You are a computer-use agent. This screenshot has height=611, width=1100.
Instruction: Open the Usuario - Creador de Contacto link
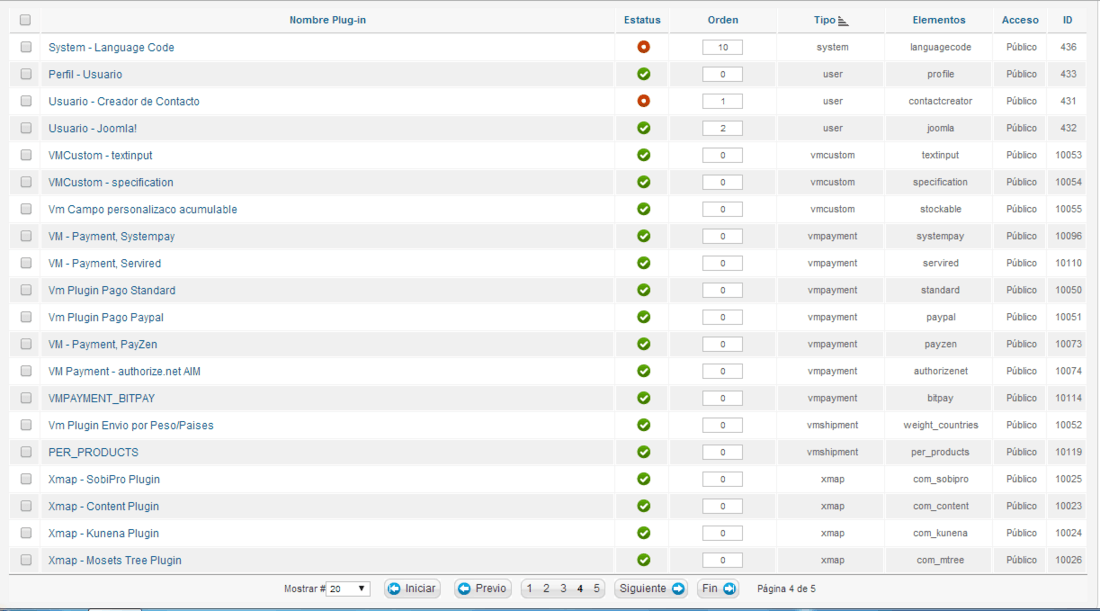(x=123, y=101)
